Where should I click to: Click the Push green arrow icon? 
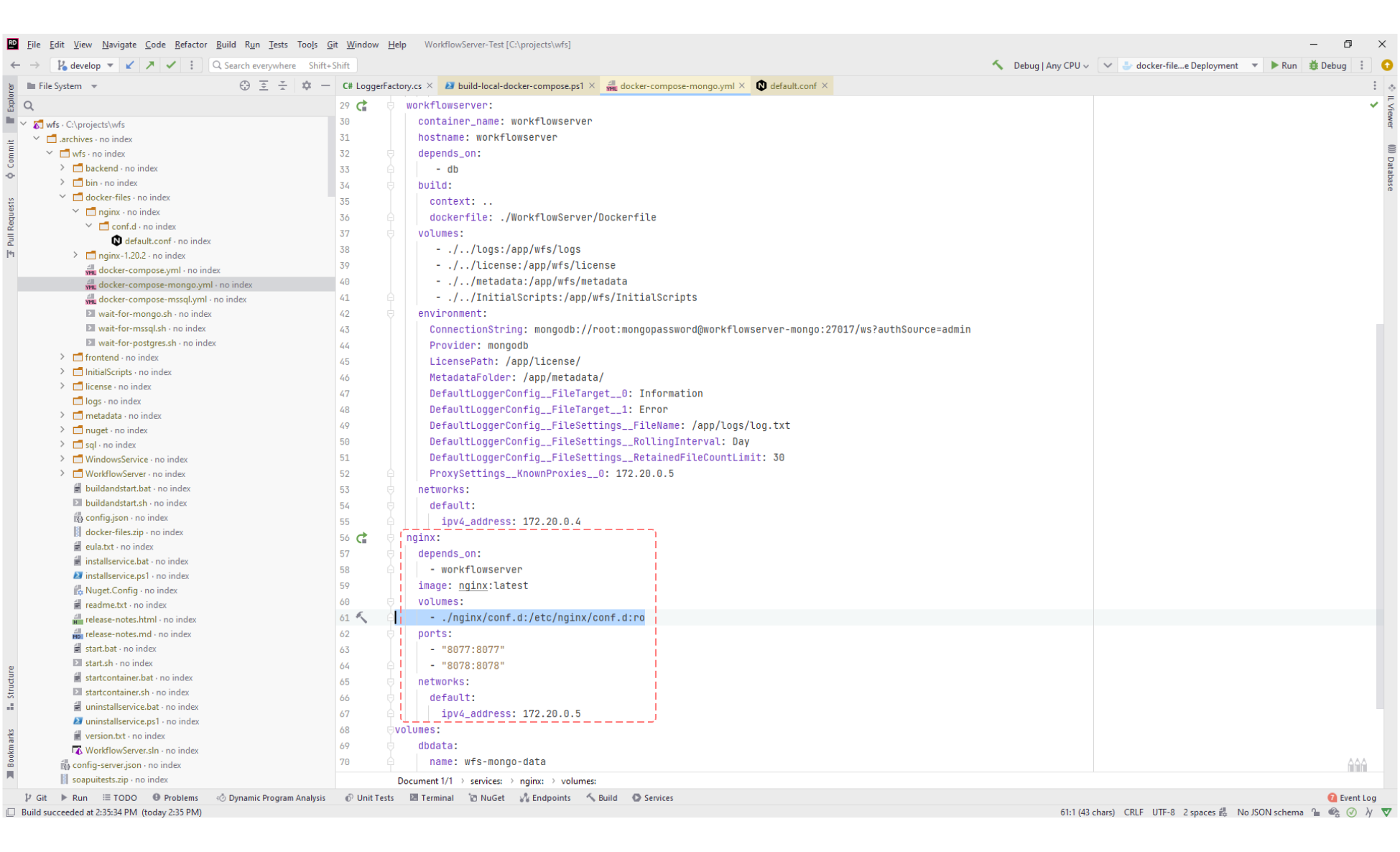coord(150,65)
